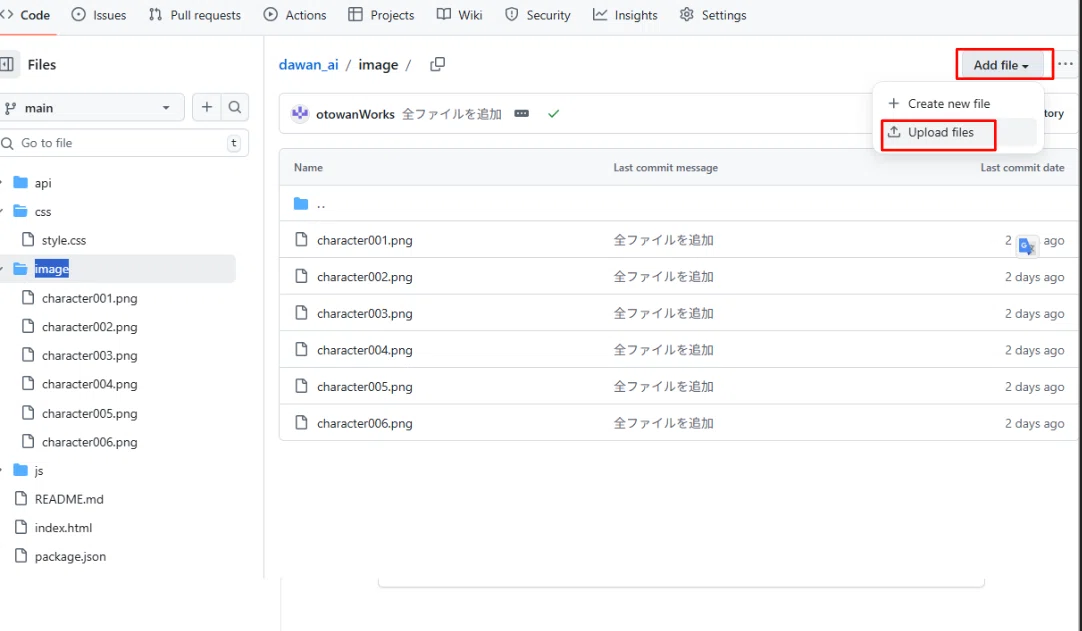Open character004.png in file table
The height and width of the screenshot is (631, 1082).
pyautogui.click(x=364, y=350)
